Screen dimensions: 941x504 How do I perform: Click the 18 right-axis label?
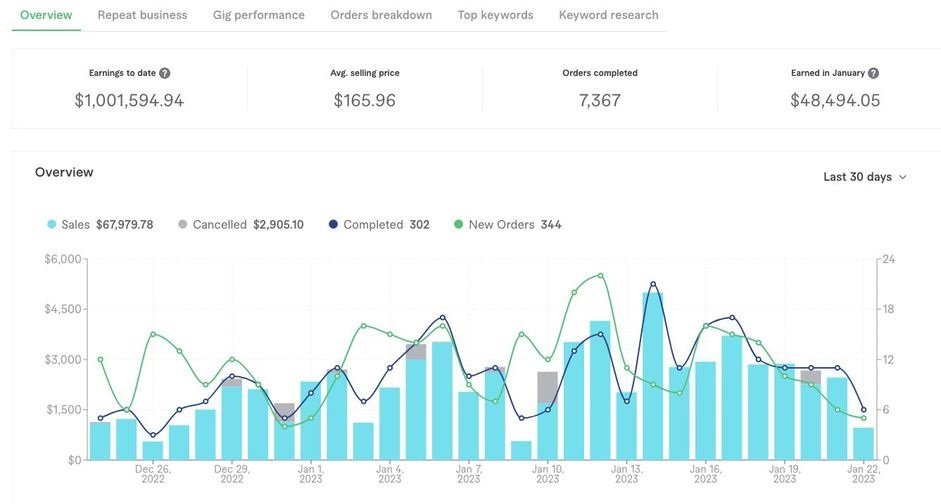click(x=888, y=310)
